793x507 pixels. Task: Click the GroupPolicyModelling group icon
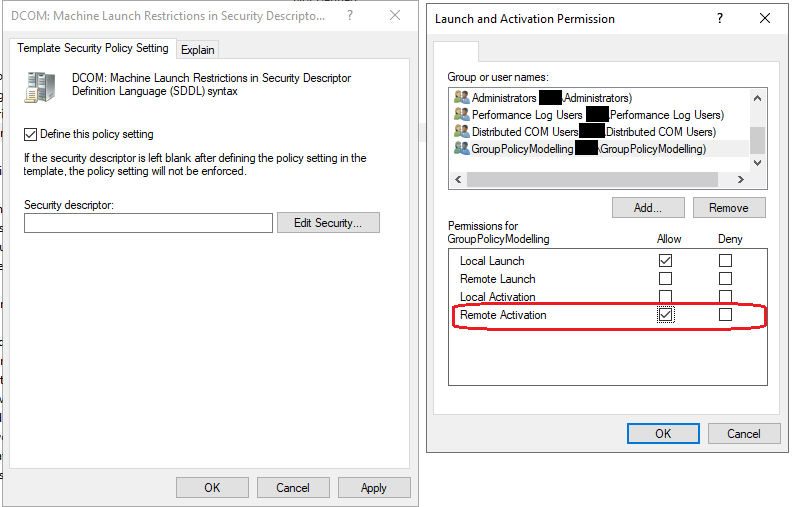tap(461, 148)
